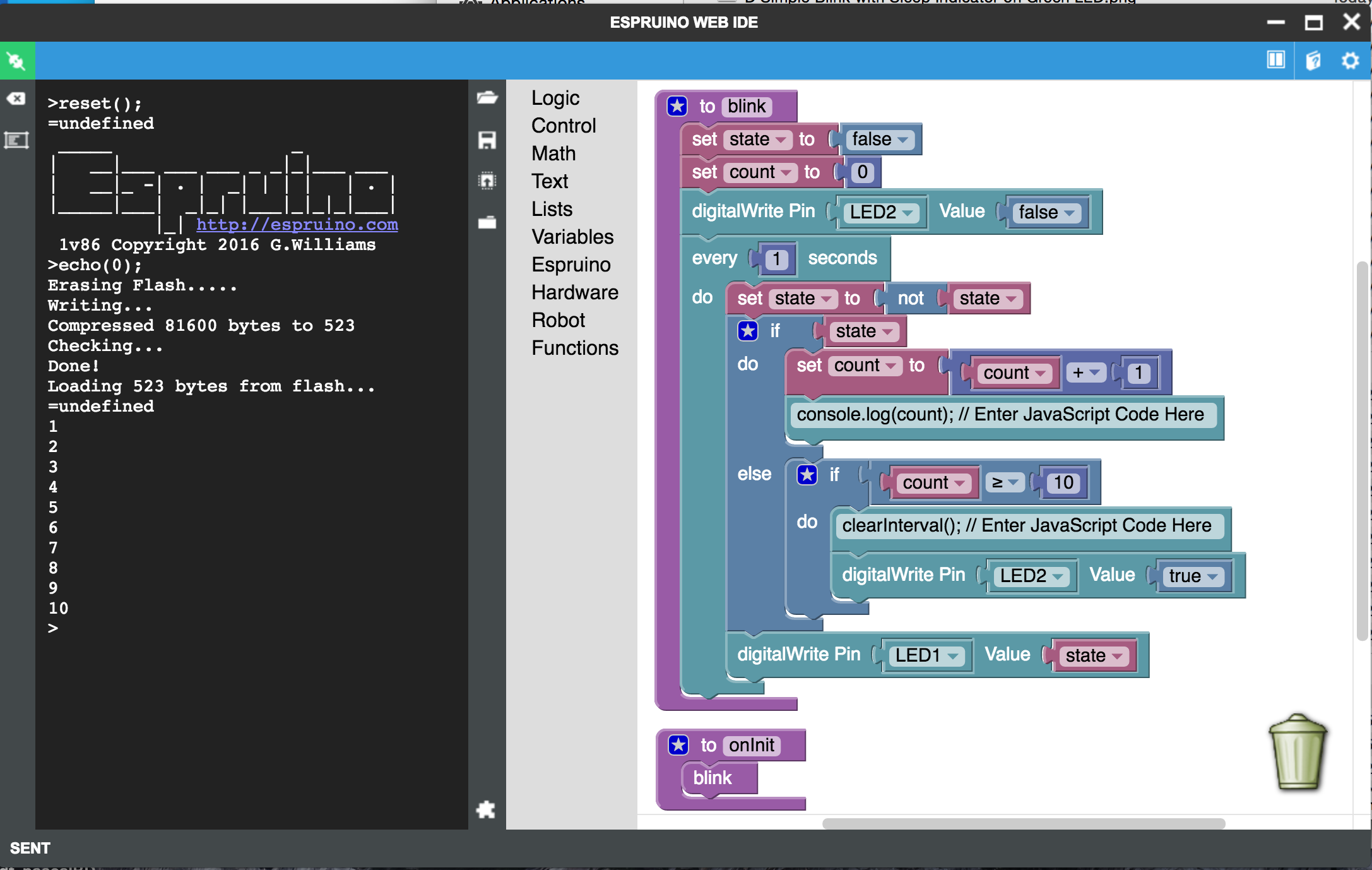Screen dimensions: 1372x870
Task: Open the '≥' comparison dropdown
Action: 1005,482
